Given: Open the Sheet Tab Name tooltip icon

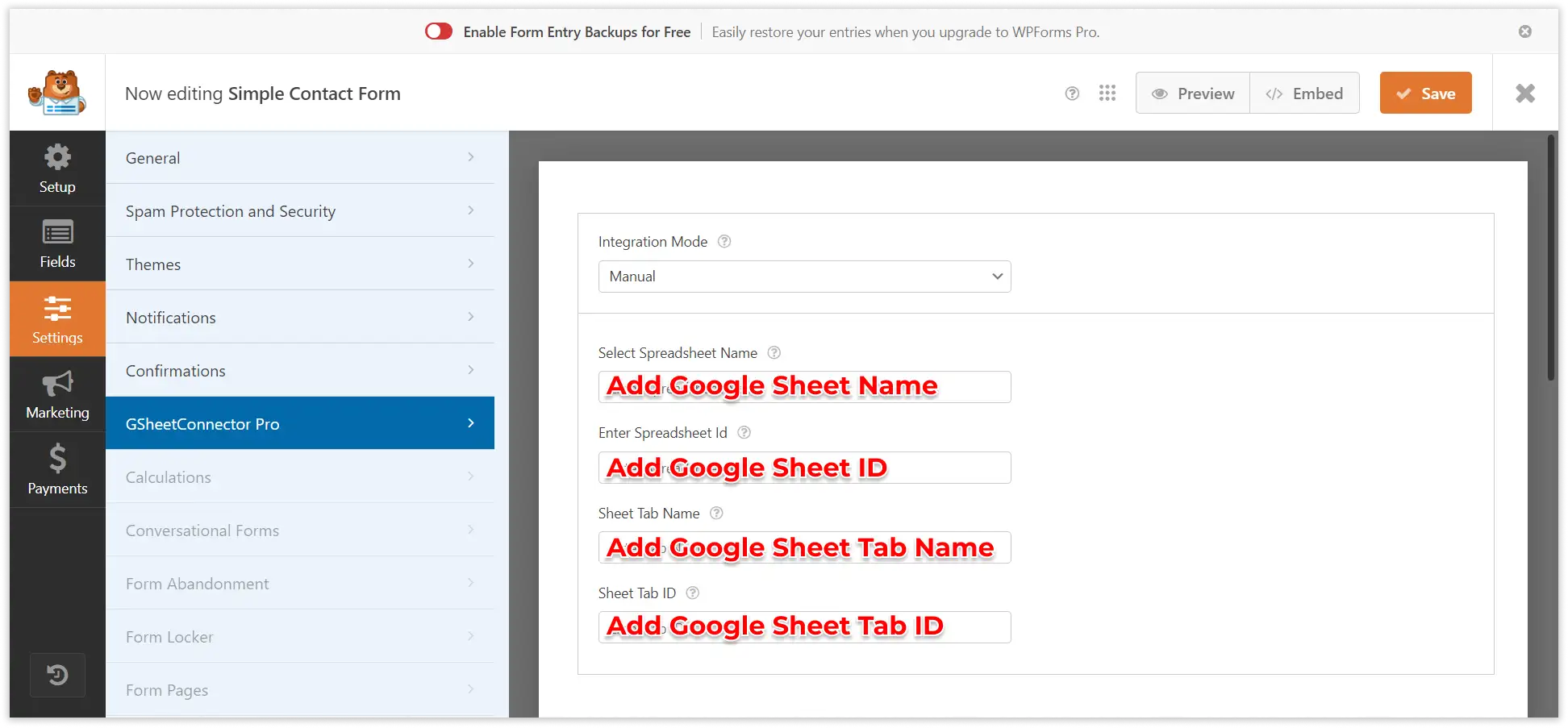Looking at the screenshot, I should pos(716,513).
